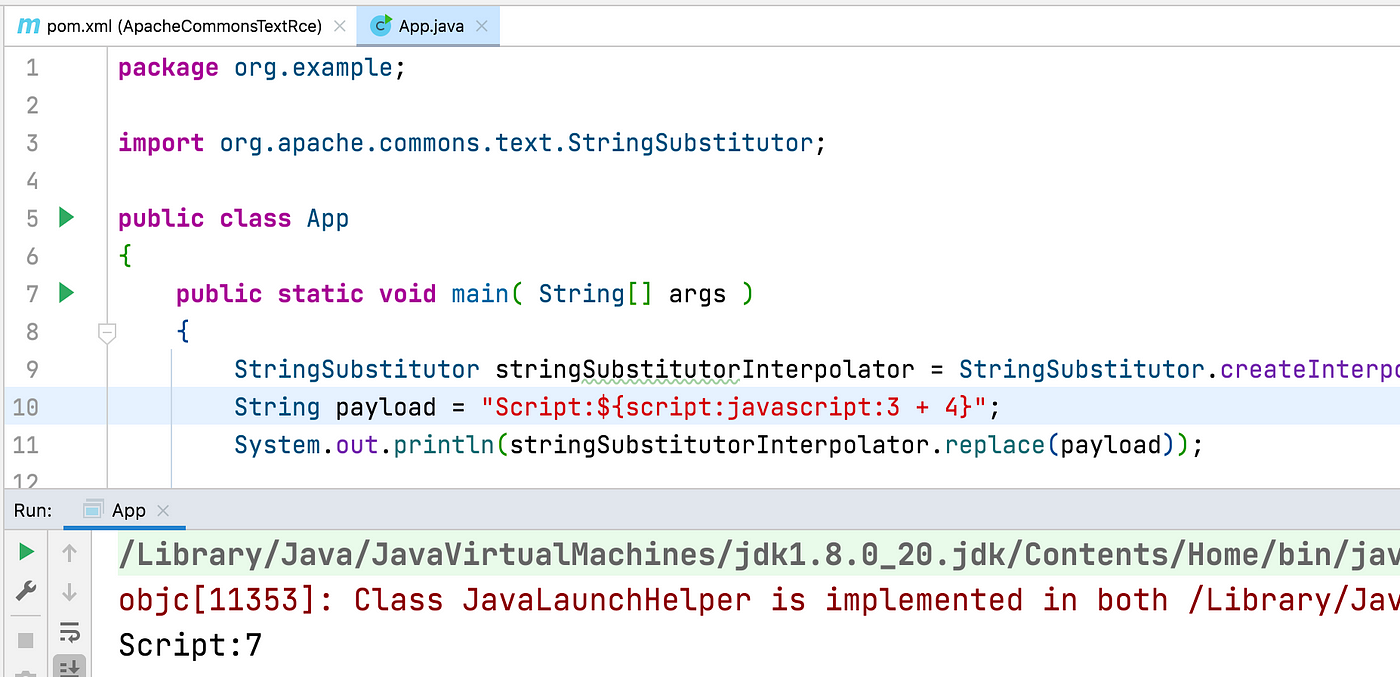This screenshot has height=677, width=1400.
Task: Jump to previous stack trace with up arrow
Action: (x=69, y=552)
